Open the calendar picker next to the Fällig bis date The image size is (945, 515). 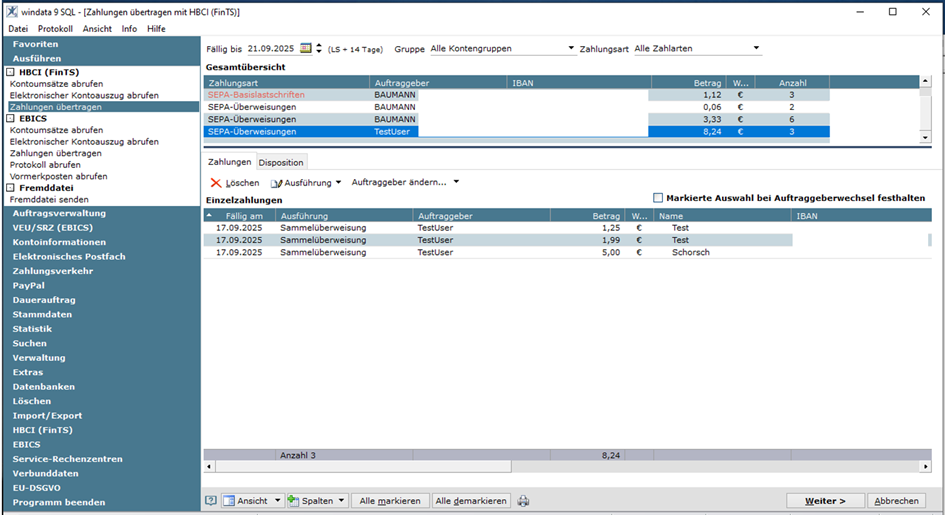click(x=306, y=48)
